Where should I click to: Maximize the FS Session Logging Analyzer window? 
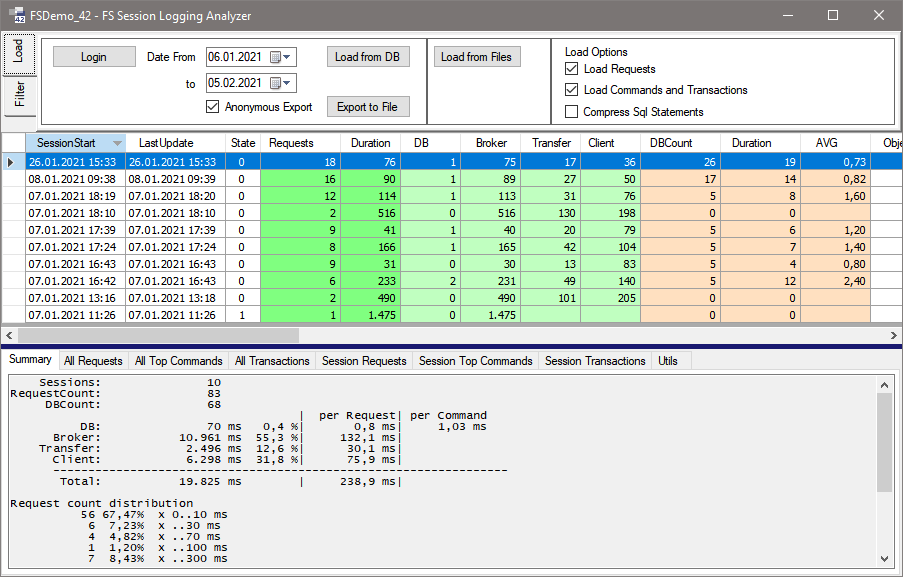(833, 15)
